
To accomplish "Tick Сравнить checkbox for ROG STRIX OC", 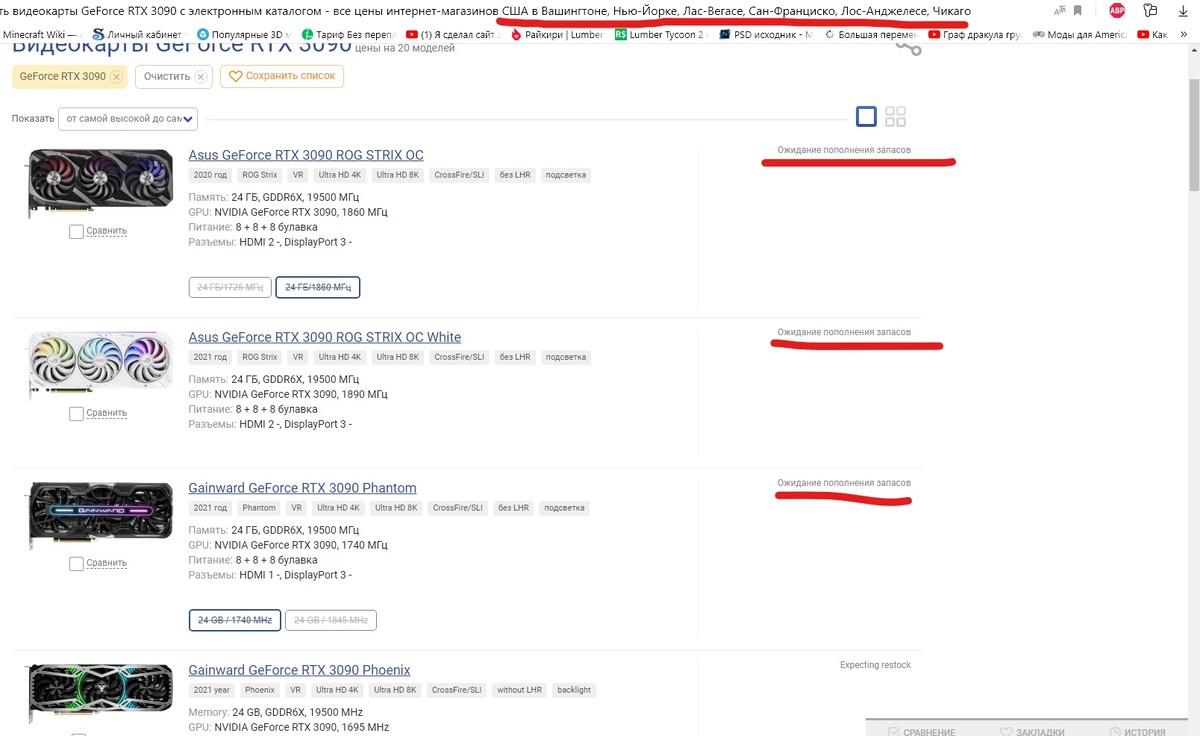I will (77, 231).
